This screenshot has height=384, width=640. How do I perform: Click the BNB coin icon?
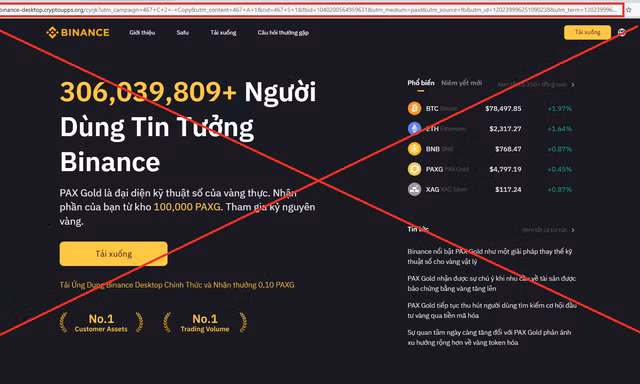pos(414,149)
